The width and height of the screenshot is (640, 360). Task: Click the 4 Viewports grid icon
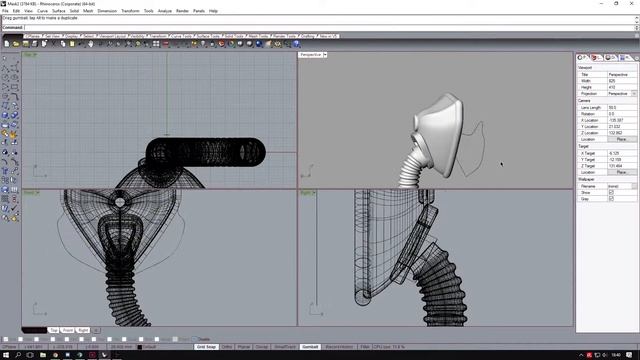pyautogui.click(x=156, y=44)
